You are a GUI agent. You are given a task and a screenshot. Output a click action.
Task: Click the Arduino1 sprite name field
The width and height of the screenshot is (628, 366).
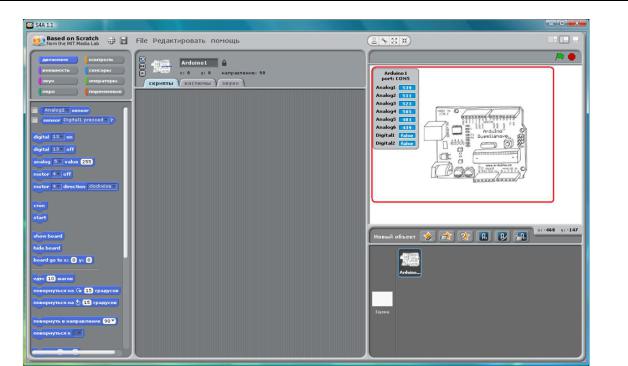[x=199, y=63]
